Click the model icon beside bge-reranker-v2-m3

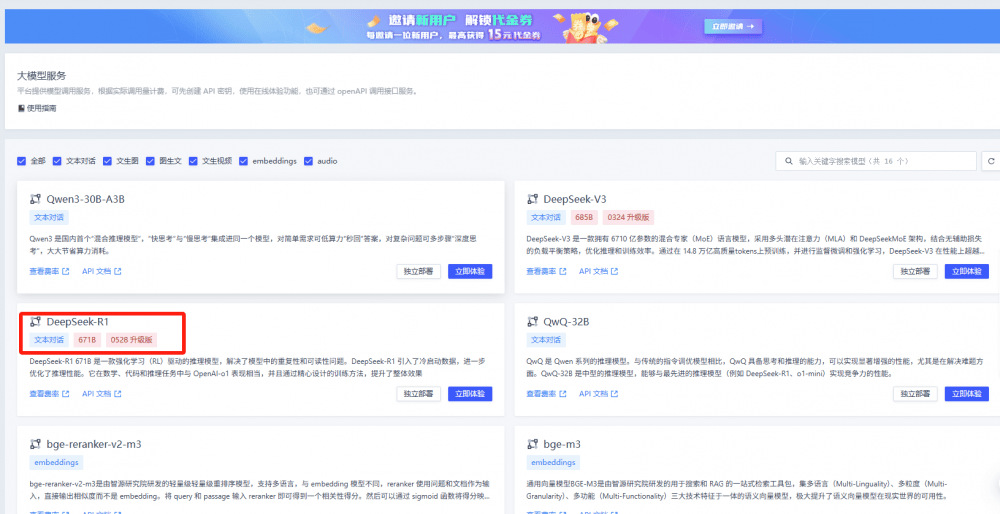point(35,444)
